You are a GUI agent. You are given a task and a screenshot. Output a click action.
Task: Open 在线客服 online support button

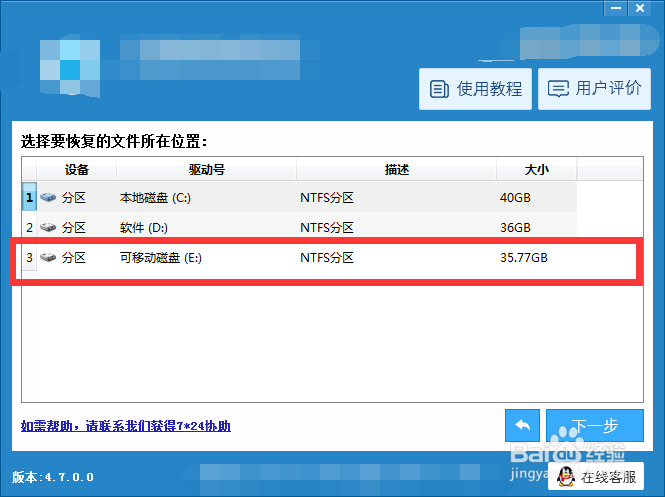(595, 477)
